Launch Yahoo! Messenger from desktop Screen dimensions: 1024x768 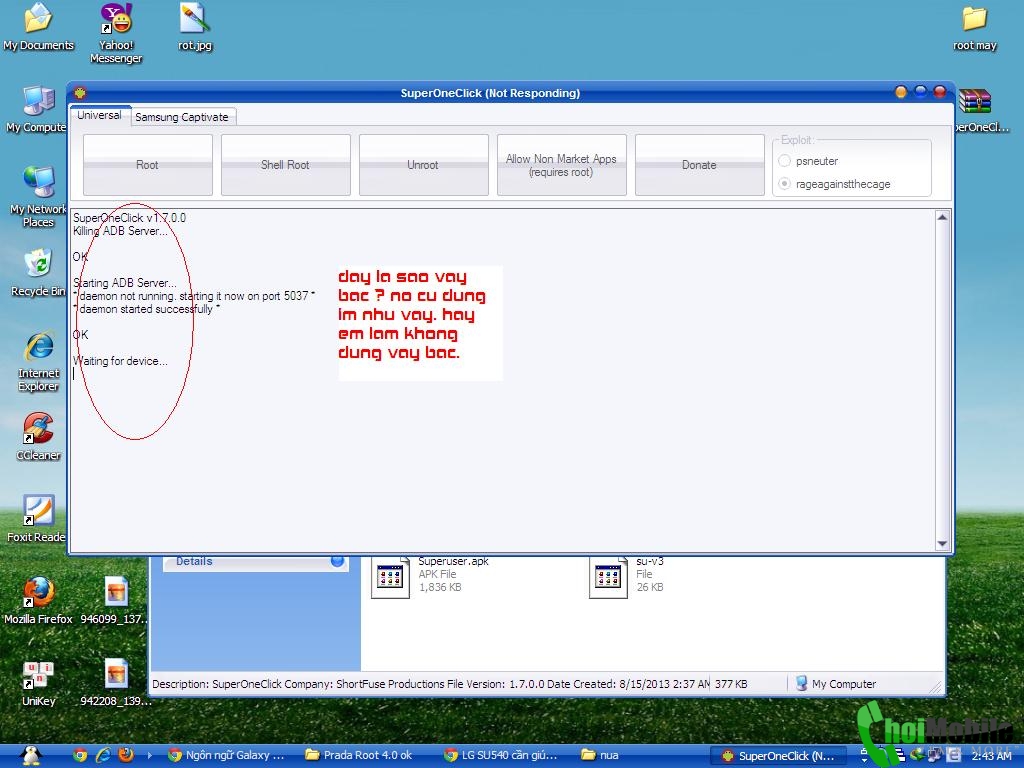coord(116,33)
